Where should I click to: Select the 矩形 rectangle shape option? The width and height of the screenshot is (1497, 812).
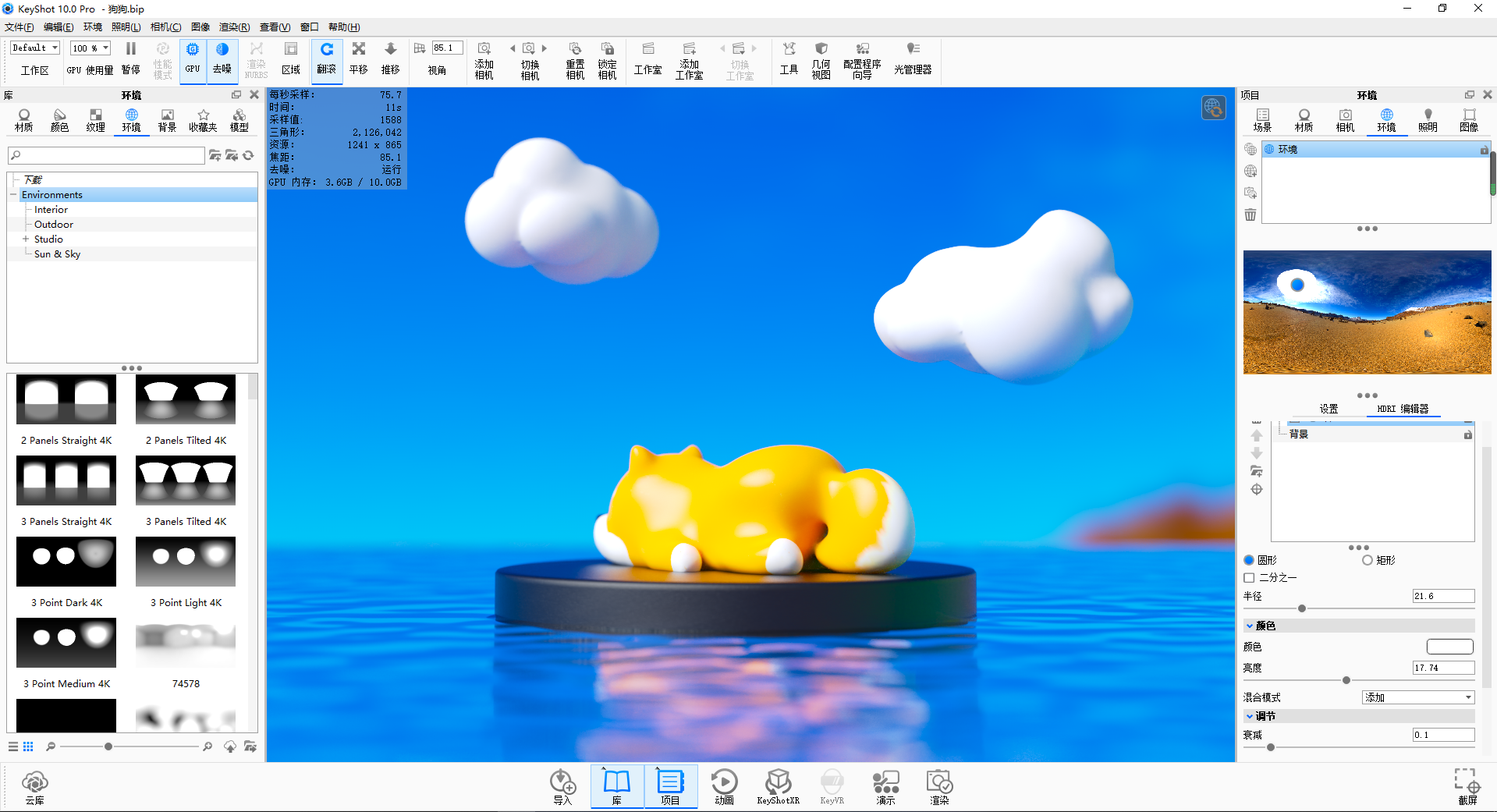(1367, 559)
